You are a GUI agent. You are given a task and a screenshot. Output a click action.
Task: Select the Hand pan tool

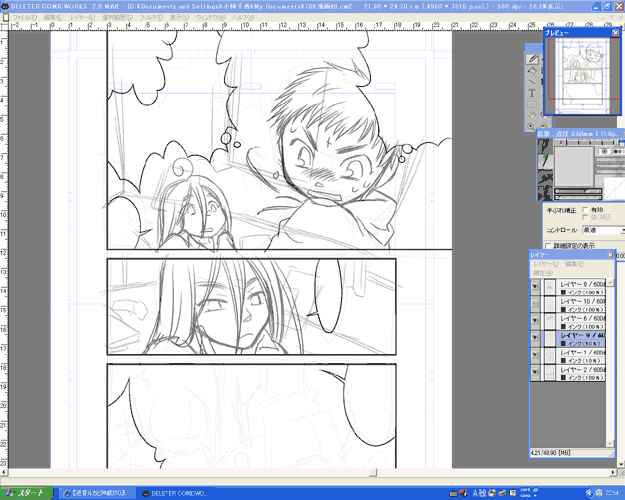(532, 116)
